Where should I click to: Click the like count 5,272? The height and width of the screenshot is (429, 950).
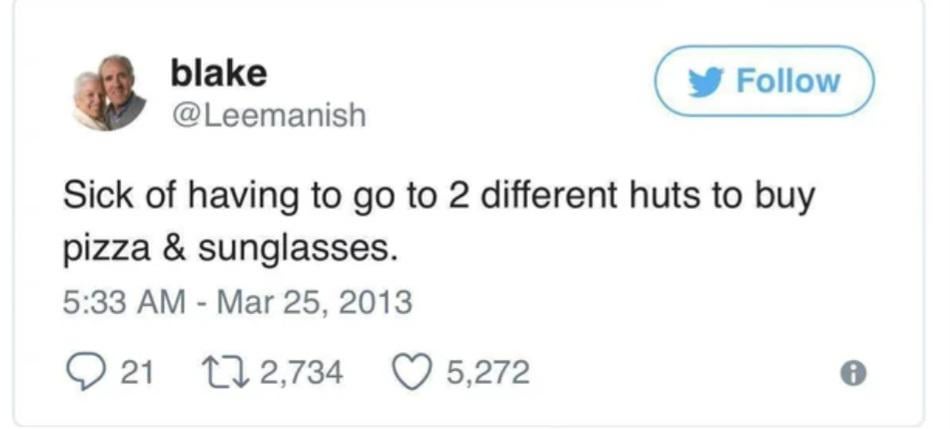(x=488, y=373)
